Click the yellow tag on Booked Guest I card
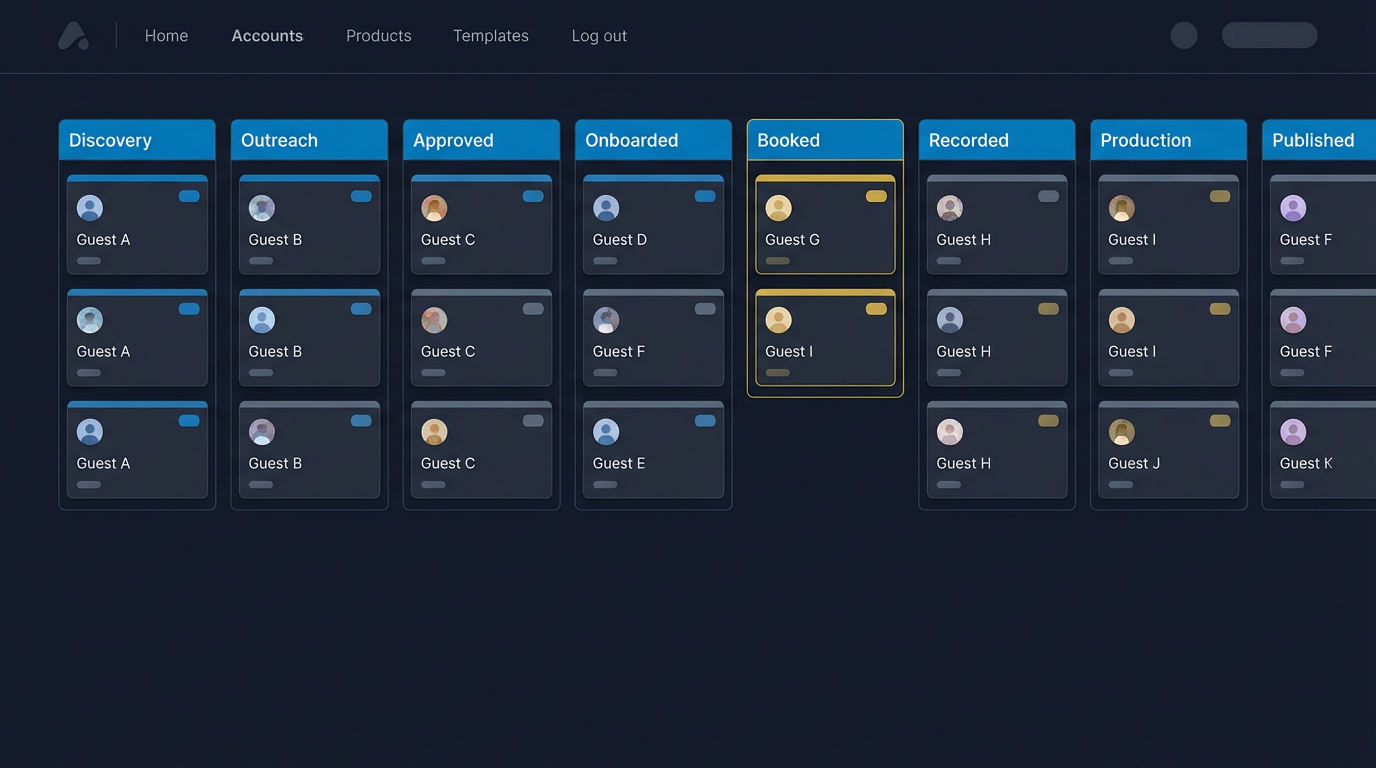This screenshot has height=768, width=1376. pyautogui.click(x=876, y=309)
